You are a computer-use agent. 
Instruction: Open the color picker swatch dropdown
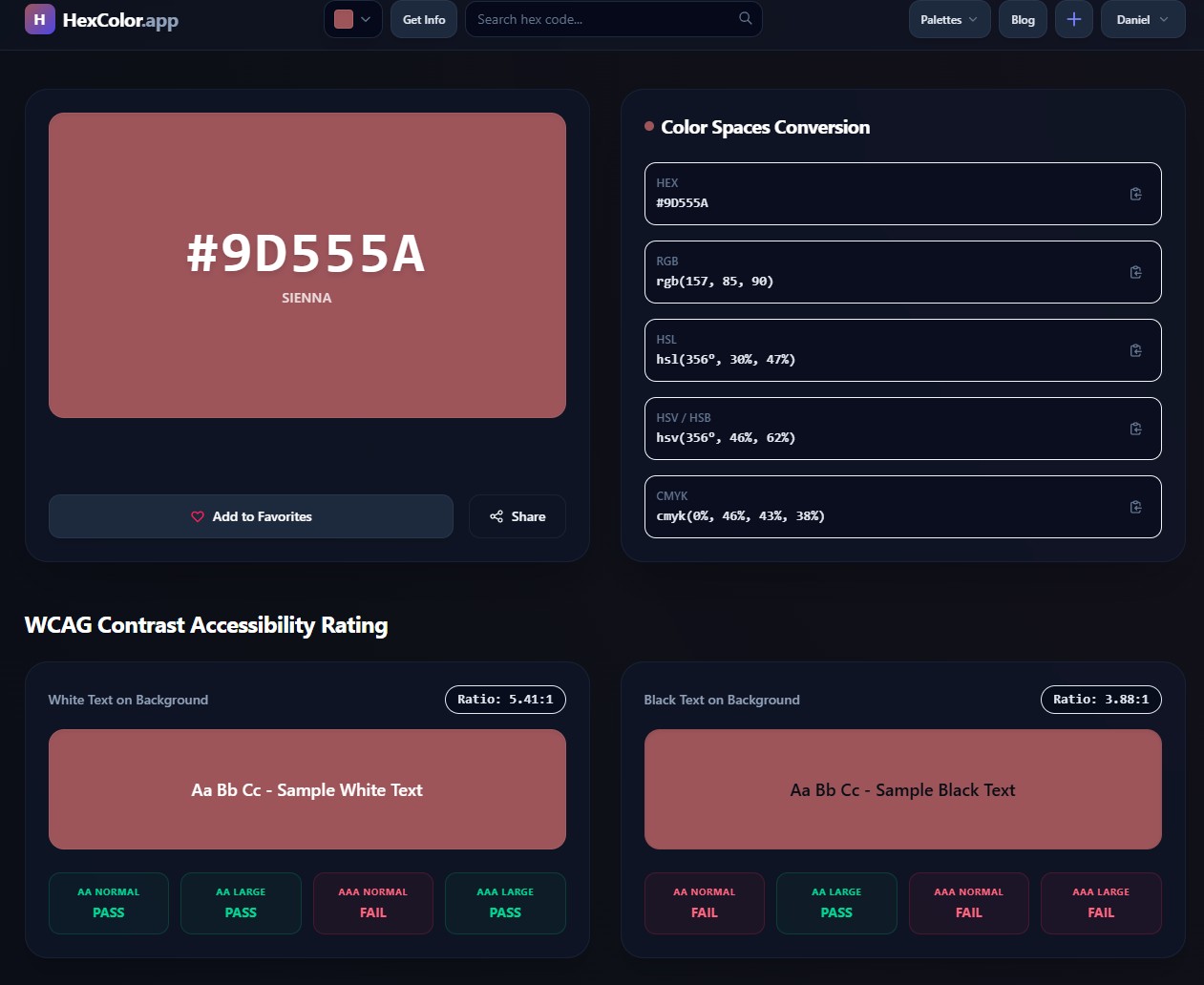tap(353, 19)
